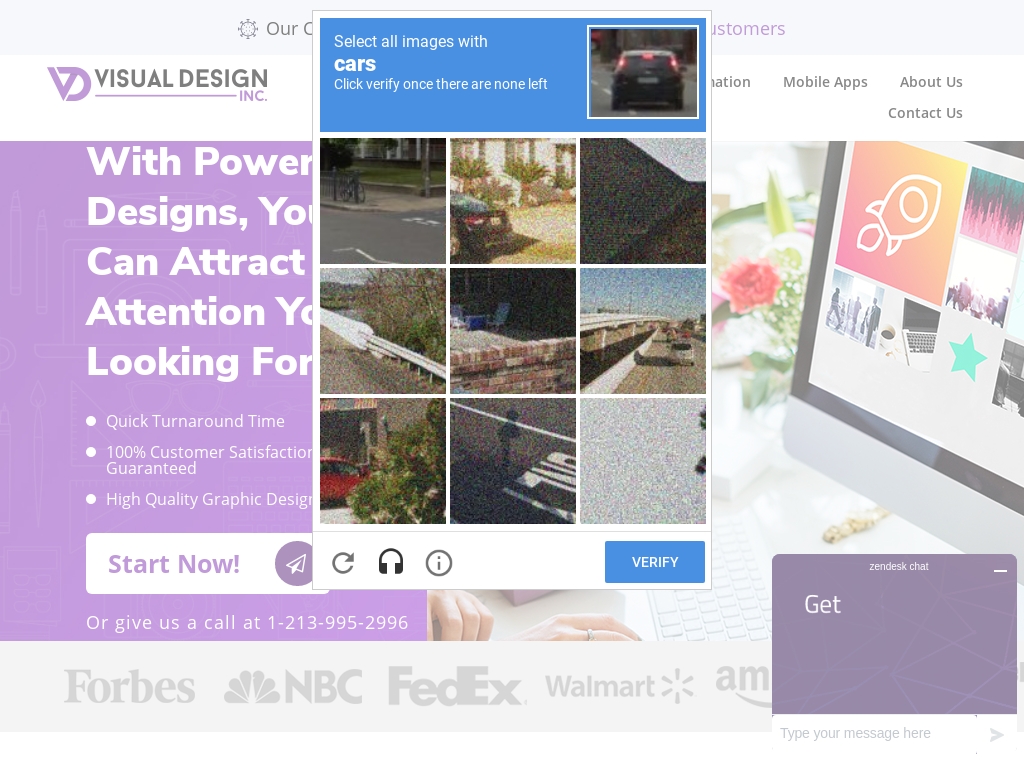Open the Mobile Apps menu item
Image resolution: width=1024 pixels, height=768 pixels.
point(825,82)
